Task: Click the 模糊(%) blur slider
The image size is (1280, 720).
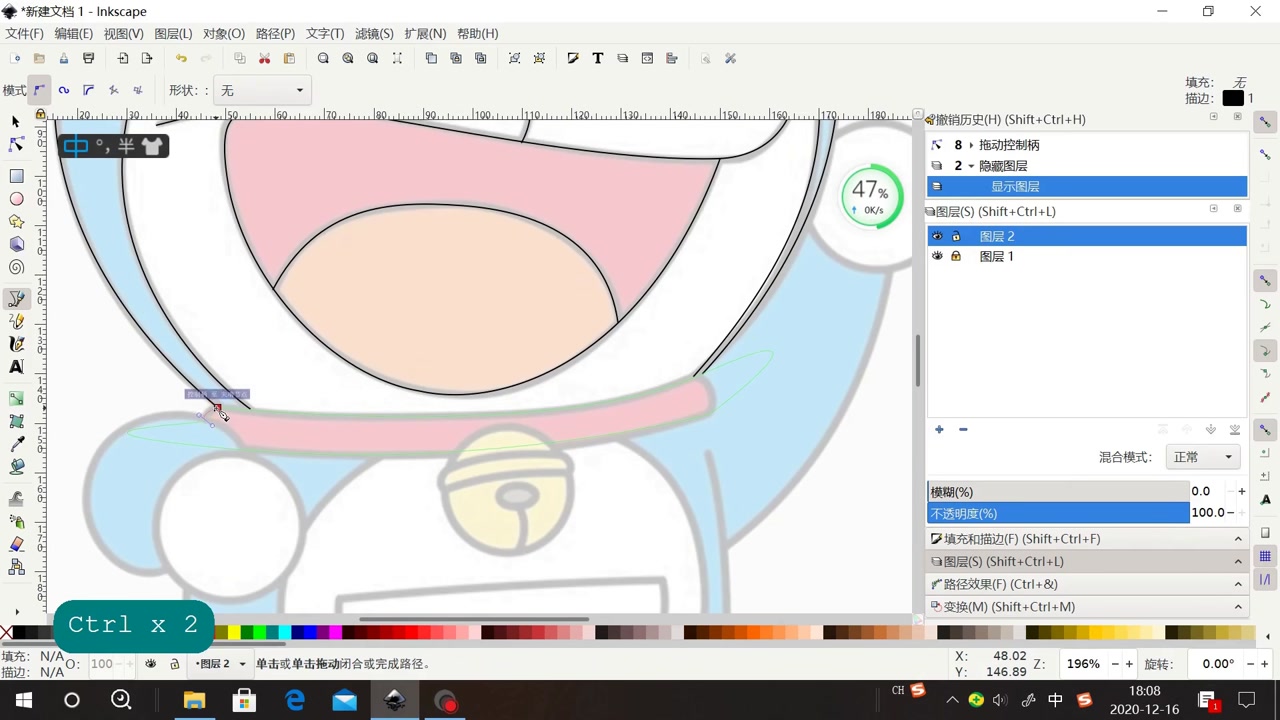Action: point(1059,492)
